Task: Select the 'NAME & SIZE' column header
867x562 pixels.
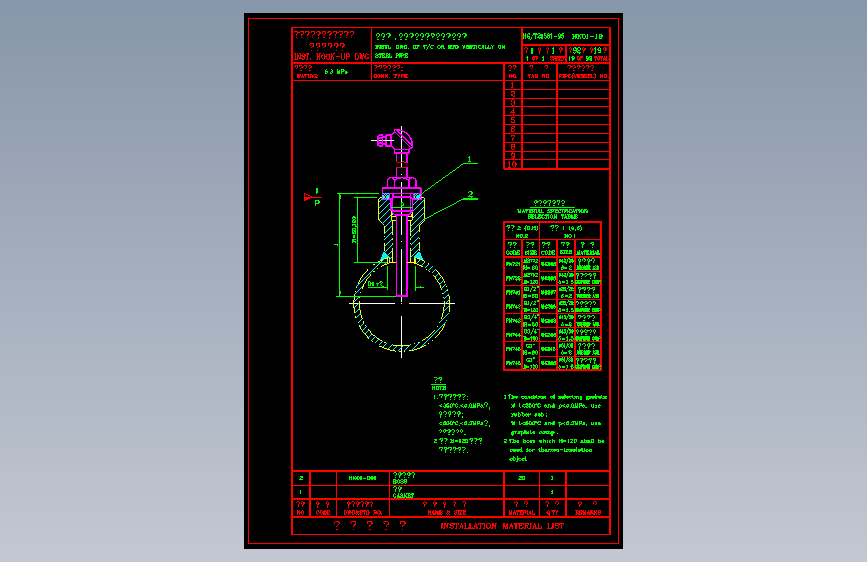Action: (x=447, y=512)
